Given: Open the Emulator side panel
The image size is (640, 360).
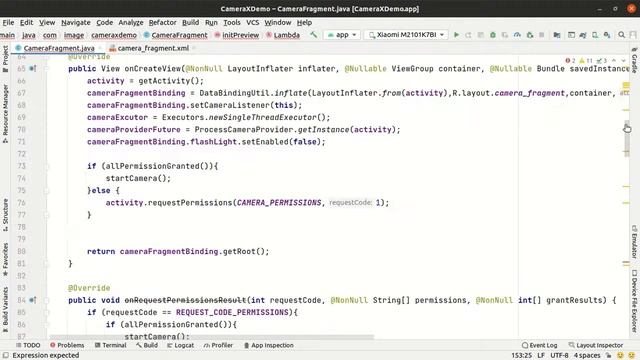Looking at the screenshot, I should pyautogui.click(x=634, y=242).
